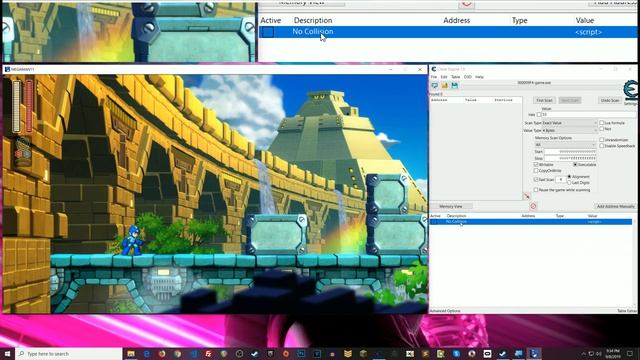Open the Notification Center icon in system tray
This screenshot has width=640, height=360.
pyautogui.click(x=630, y=353)
